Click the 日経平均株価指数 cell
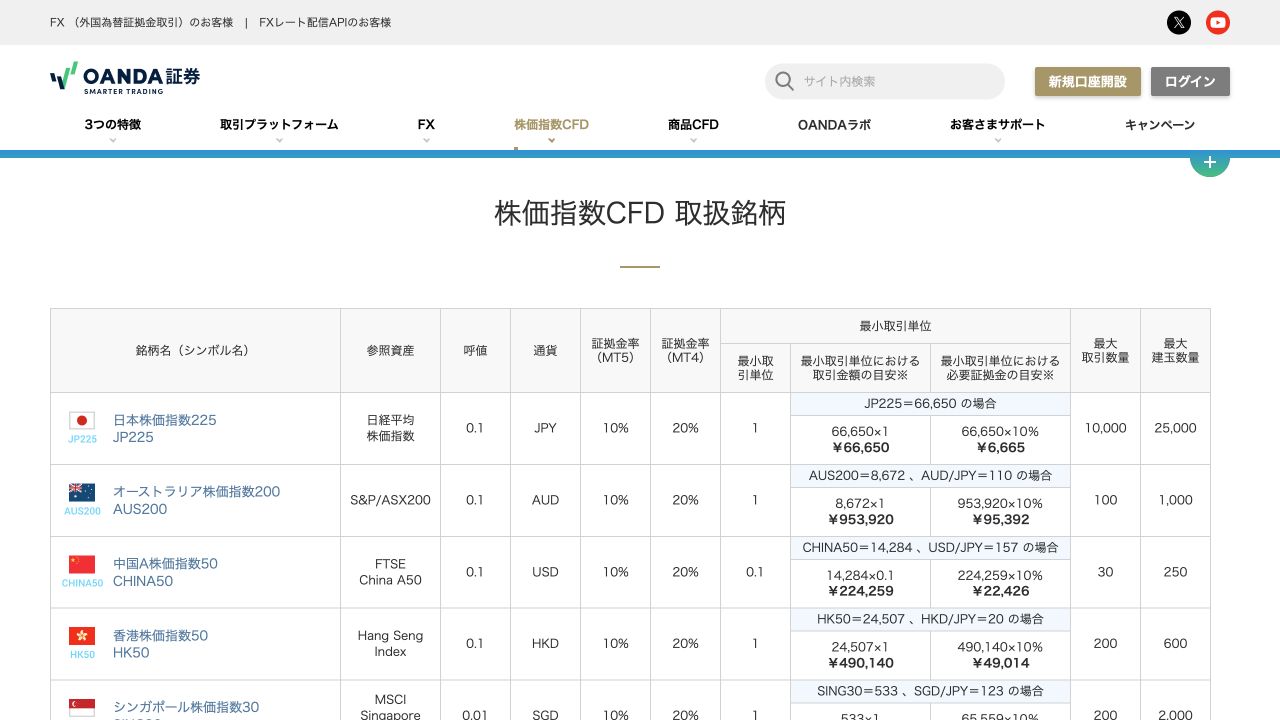The height and width of the screenshot is (720, 1280). [390, 428]
